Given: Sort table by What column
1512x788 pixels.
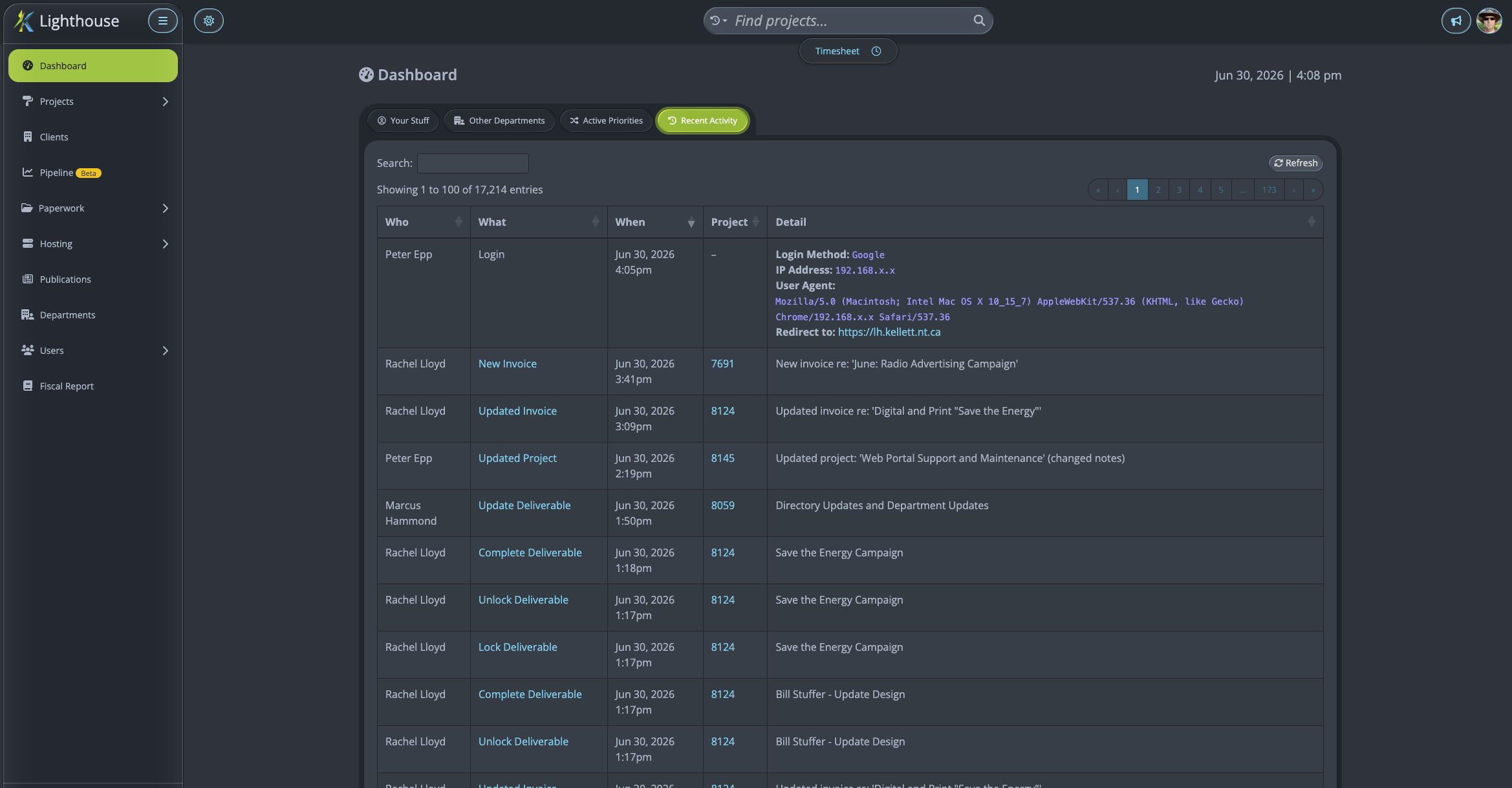Looking at the screenshot, I should pyautogui.click(x=539, y=222).
